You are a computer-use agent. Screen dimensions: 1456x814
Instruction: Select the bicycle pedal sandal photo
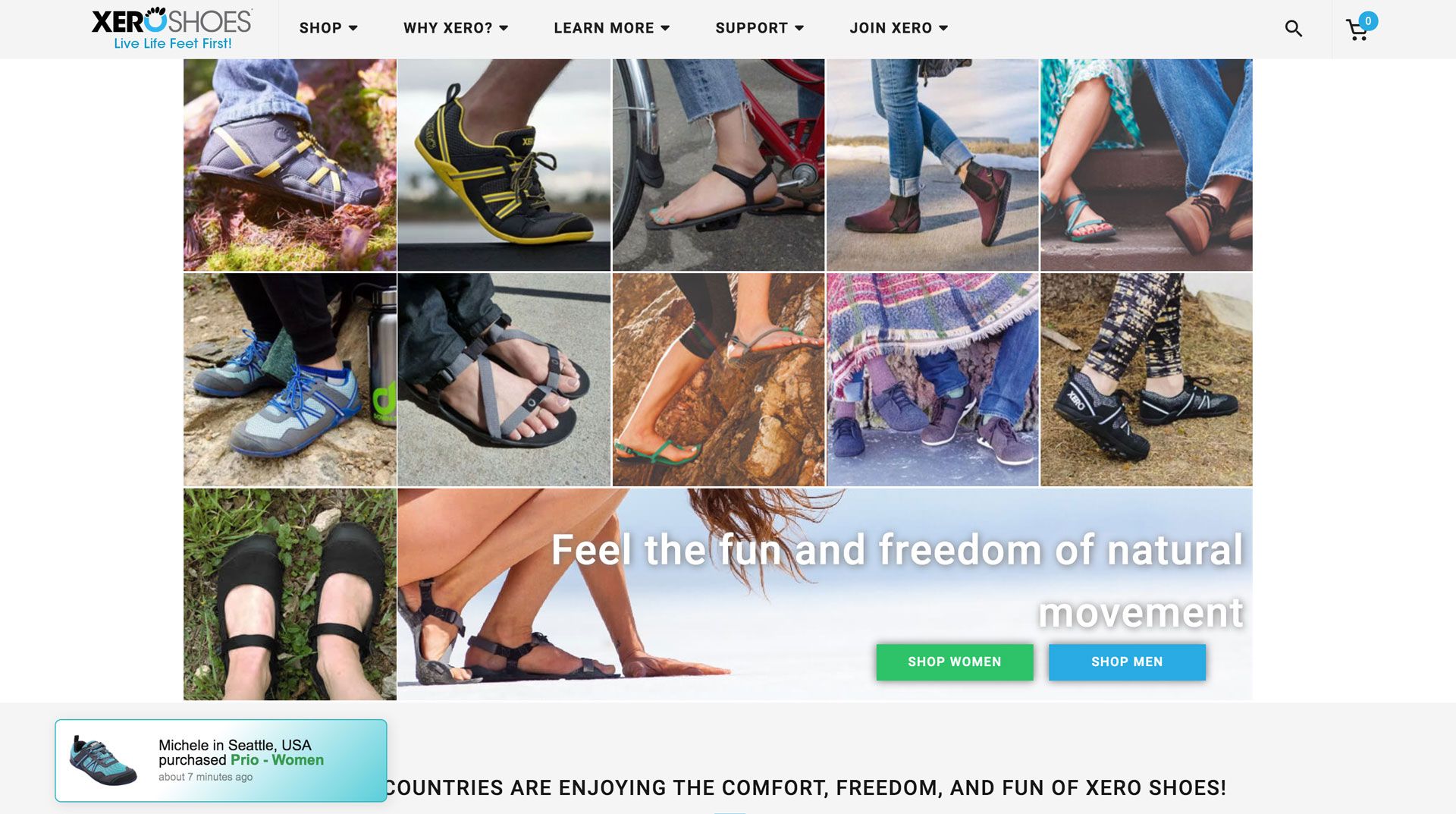[x=718, y=165]
